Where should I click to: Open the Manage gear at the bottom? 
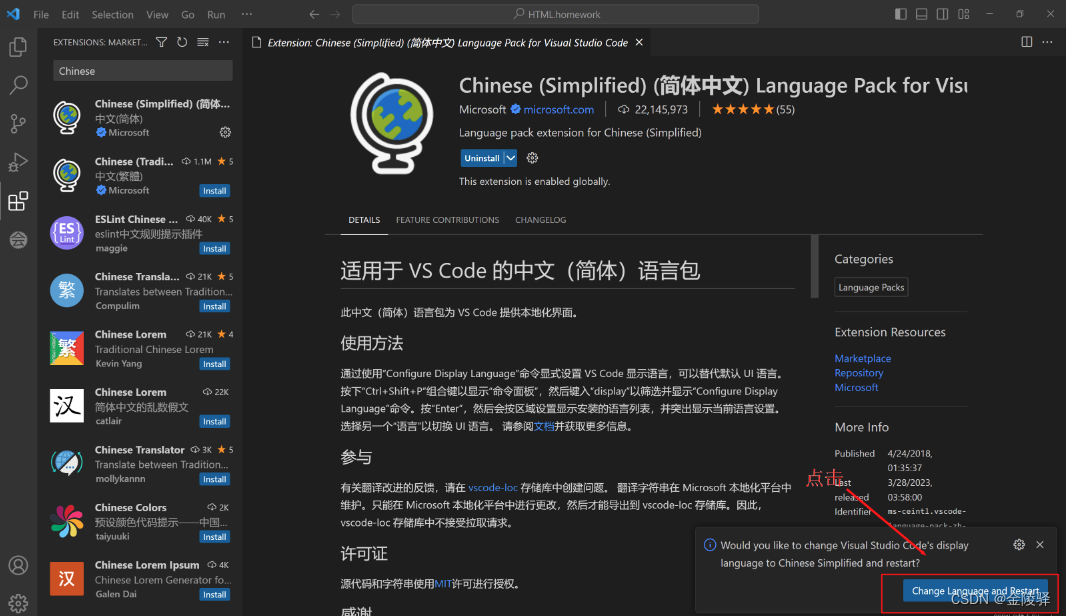18,604
